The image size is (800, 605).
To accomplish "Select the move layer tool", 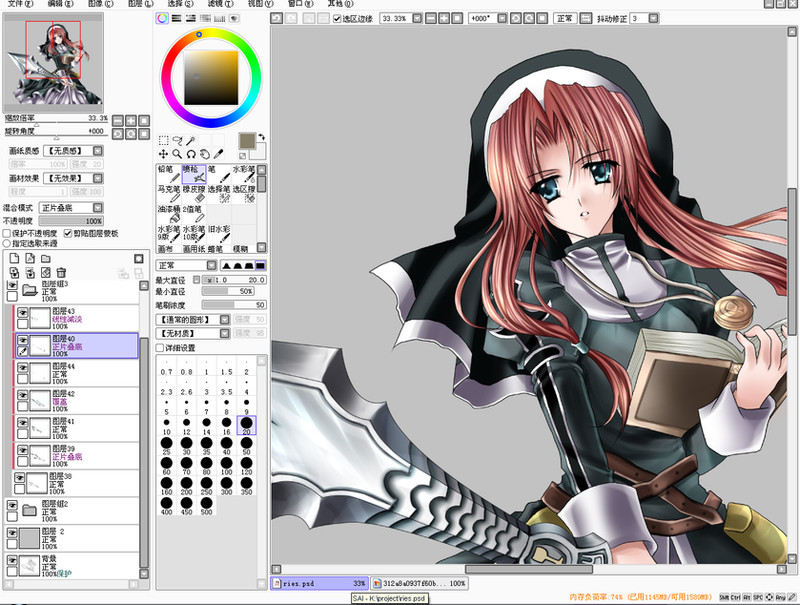I will click(x=163, y=154).
